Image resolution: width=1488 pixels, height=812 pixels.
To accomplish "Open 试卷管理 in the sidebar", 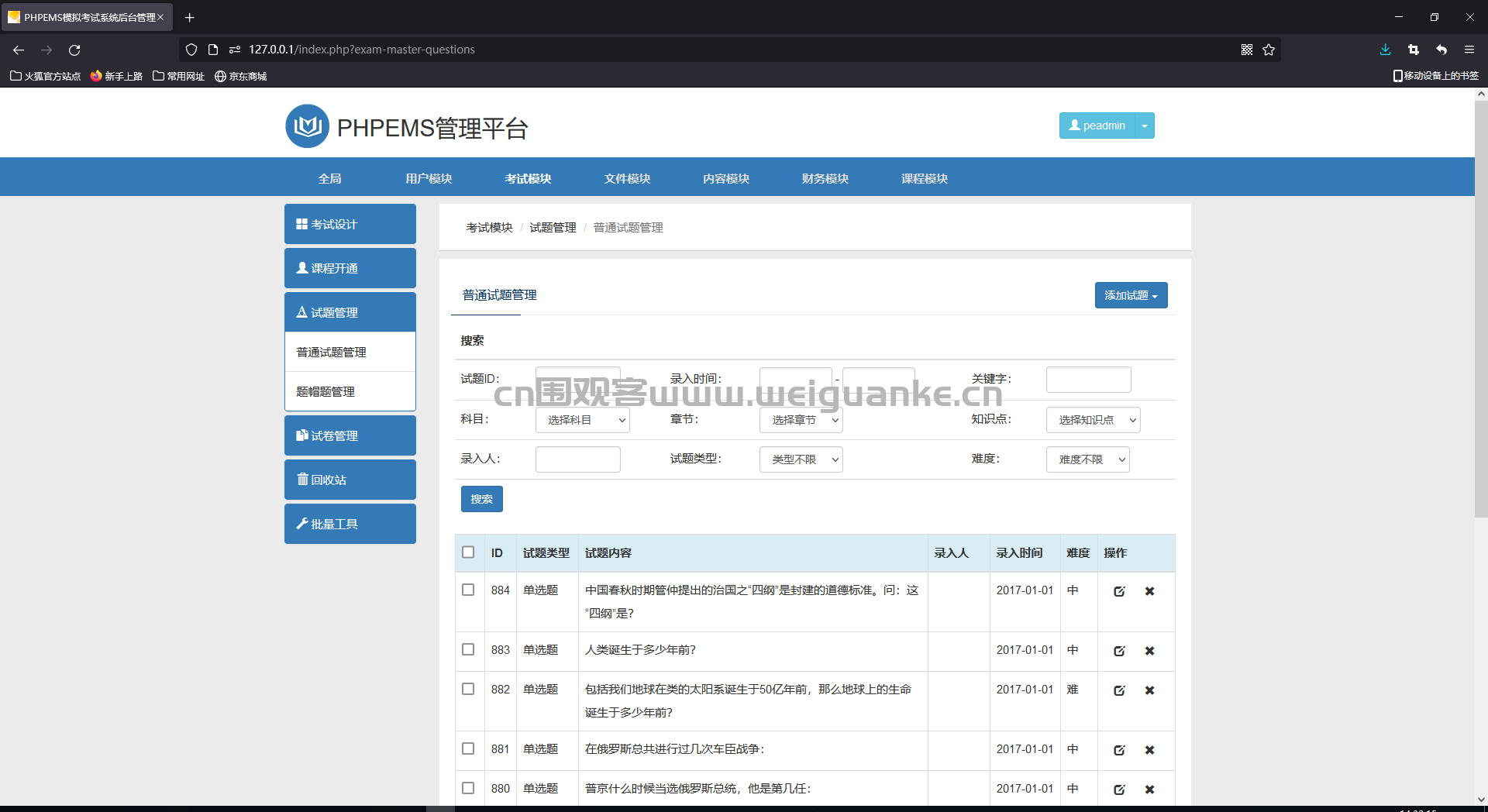I will pos(350,435).
